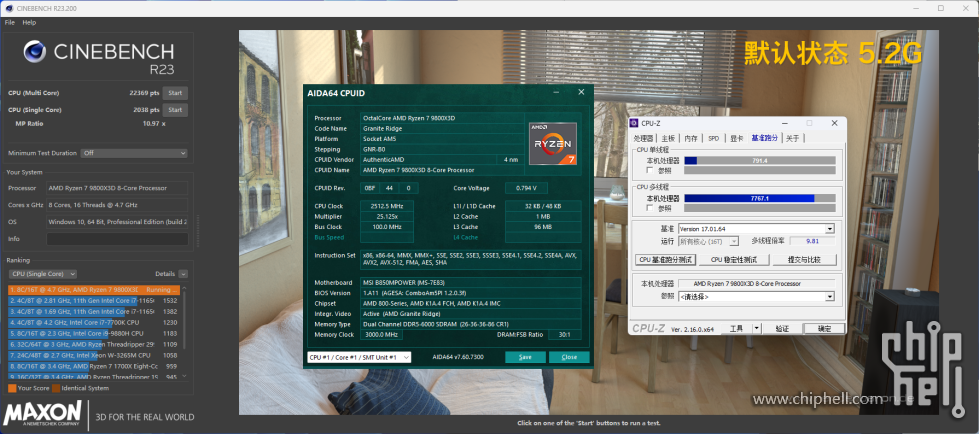Viewport: 979px width, 434px height.
Task: Click the Processor field in Your System
Action: [117, 188]
